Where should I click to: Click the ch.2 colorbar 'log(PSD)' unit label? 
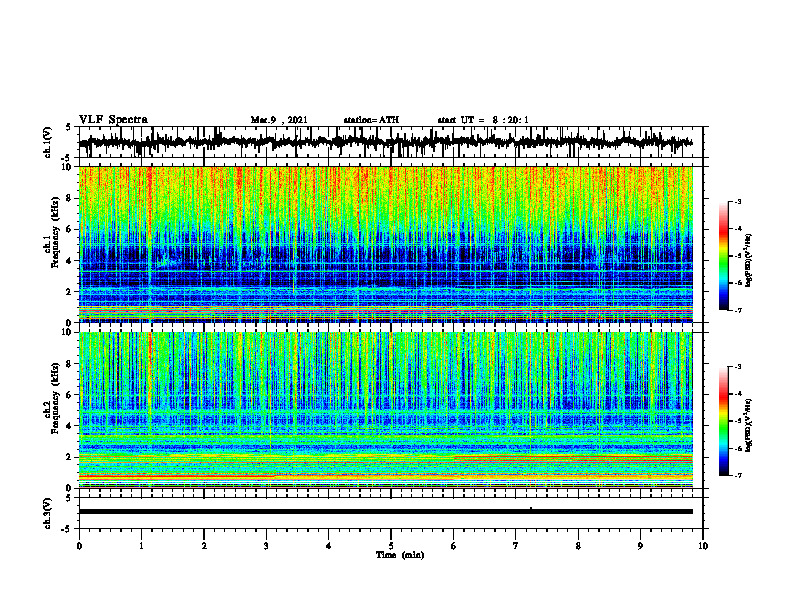click(749, 426)
